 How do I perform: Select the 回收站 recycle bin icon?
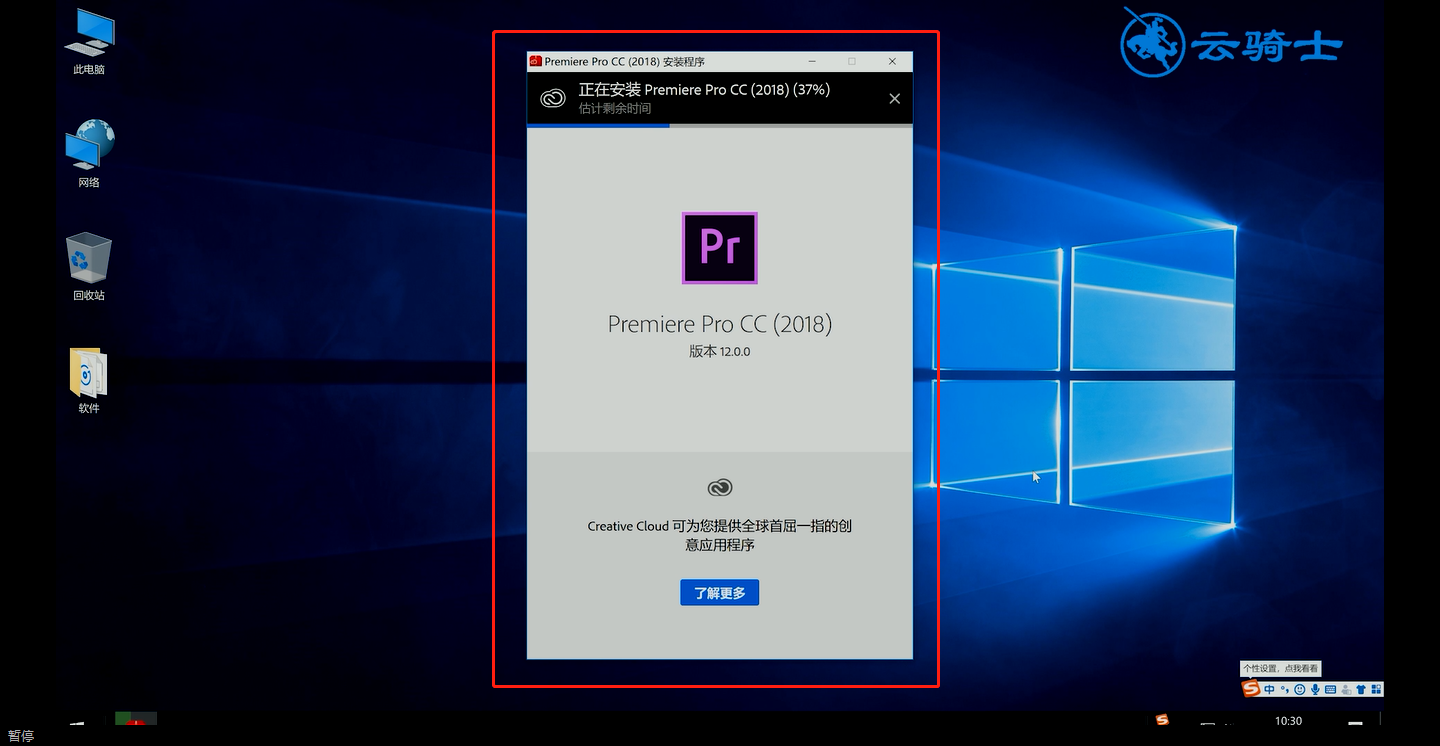click(88, 268)
